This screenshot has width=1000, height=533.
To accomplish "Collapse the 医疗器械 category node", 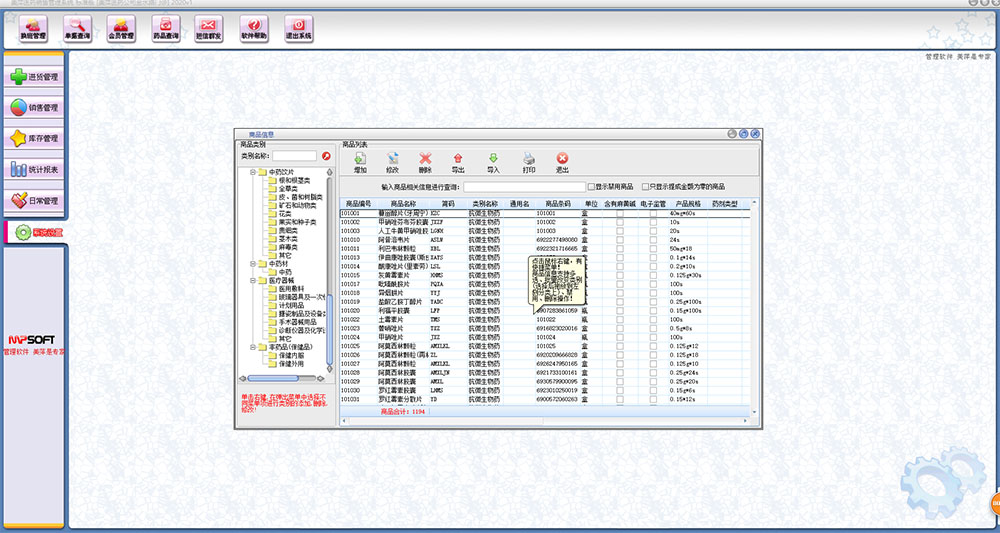I will [x=252, y=281].
